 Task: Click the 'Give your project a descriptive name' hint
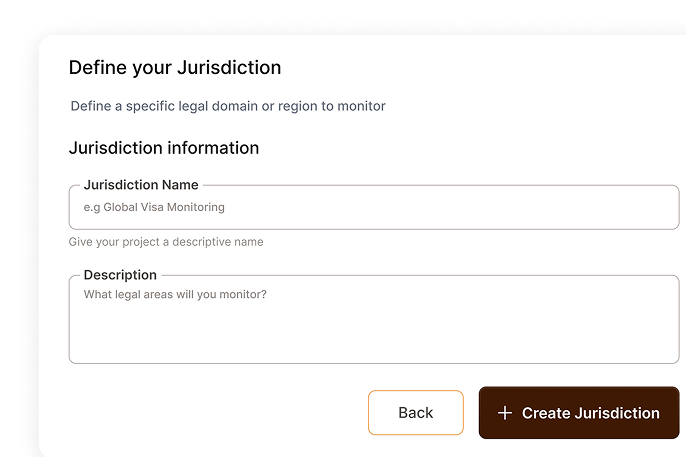tap(166, 242)
